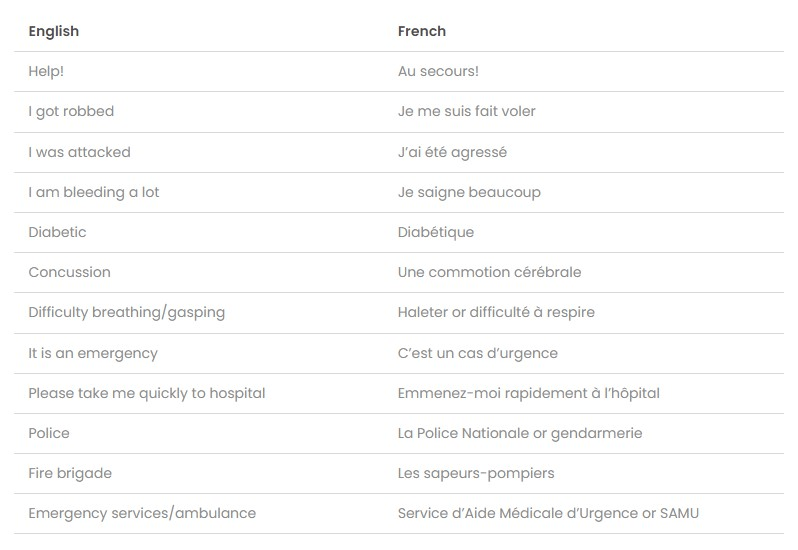Select 'I am bleeding a lot' text

94,192
